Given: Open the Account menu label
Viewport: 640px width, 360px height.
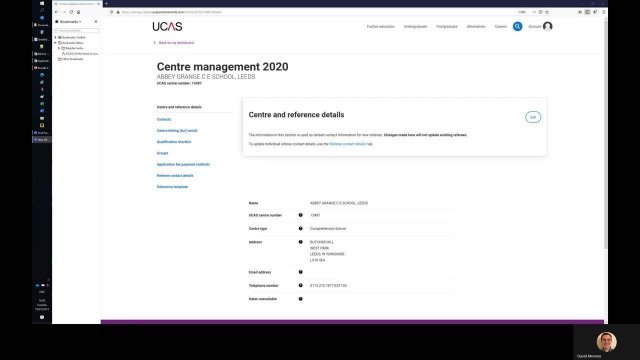Looking at the screenshot, I should 534,27.
